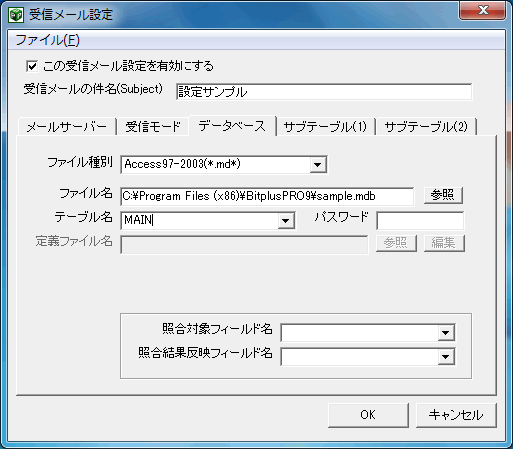Uncheck この受信メール設定を有効にする checkbox
The height and width of the screenshot is (449, 513).
click(32, 66)
